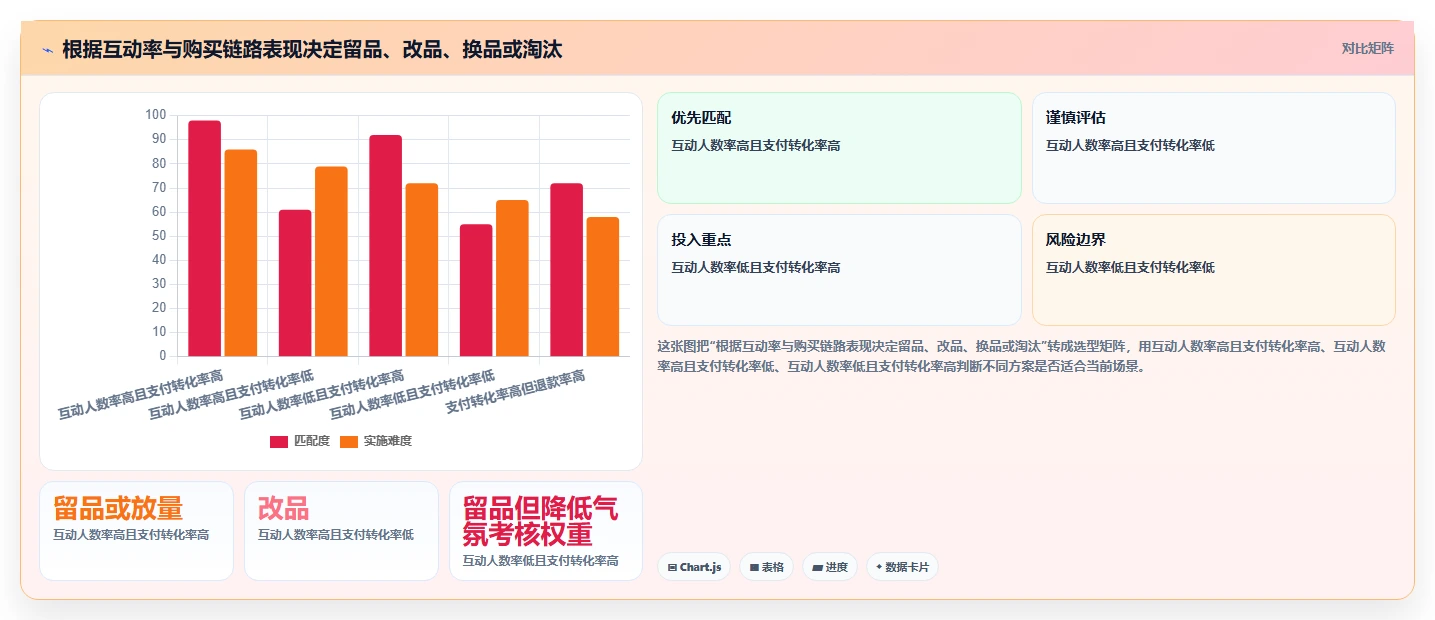The height and width of the screenshot is (620, 1435).
Task: Open the 投入重点 matrix card
Action: tap(839, 270)
